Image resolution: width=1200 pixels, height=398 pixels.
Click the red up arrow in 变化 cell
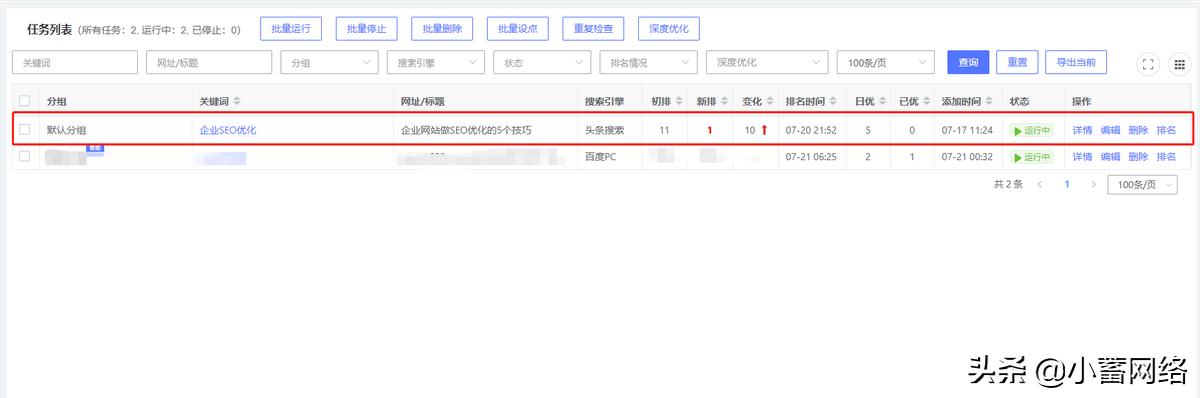click(765, 130)
